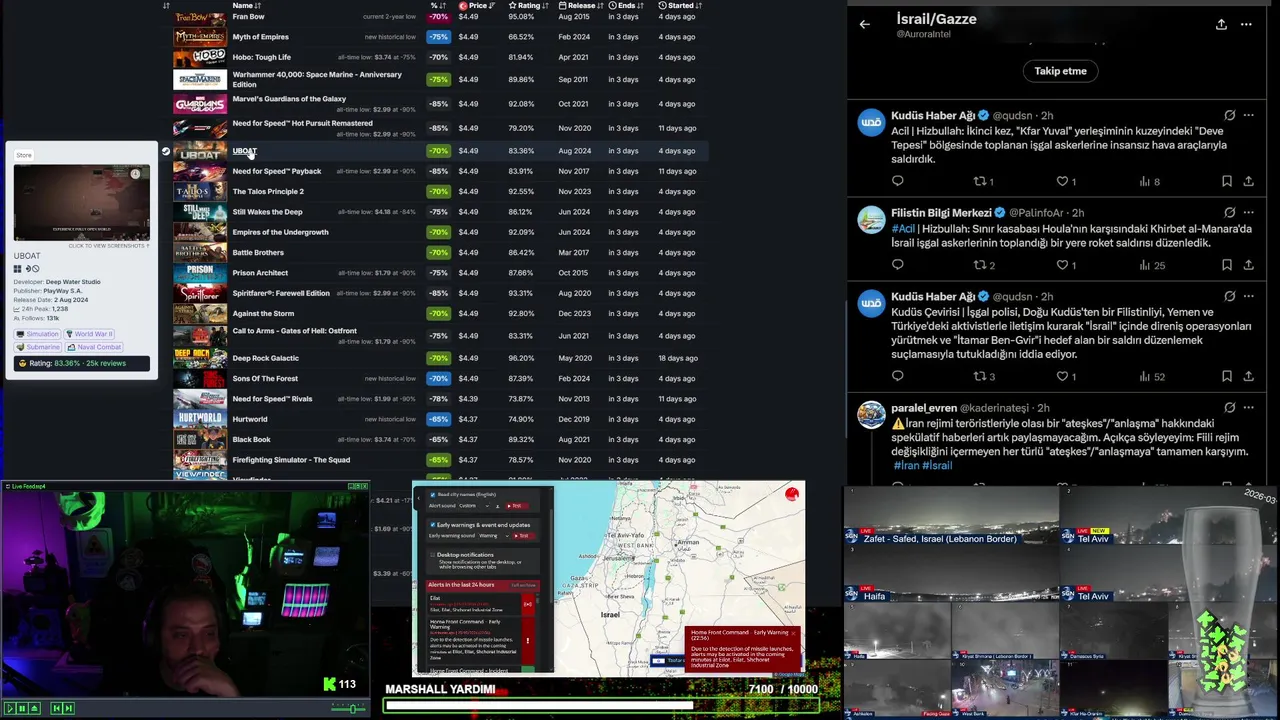This screenshot has width=1280, height=720.
Task: Open the @AuroraIntel list owner handle
Action: [x=923, y=34]
